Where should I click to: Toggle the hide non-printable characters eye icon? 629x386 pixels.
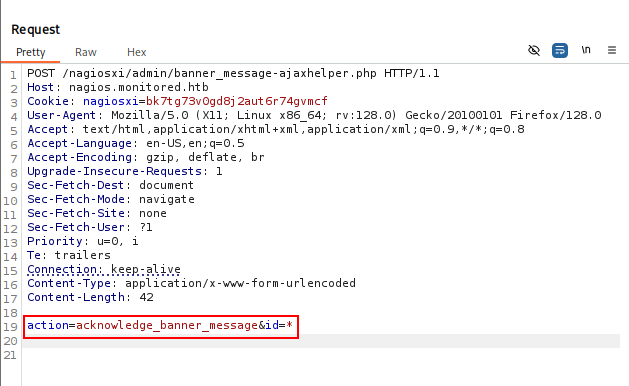[x=534, y=50]
